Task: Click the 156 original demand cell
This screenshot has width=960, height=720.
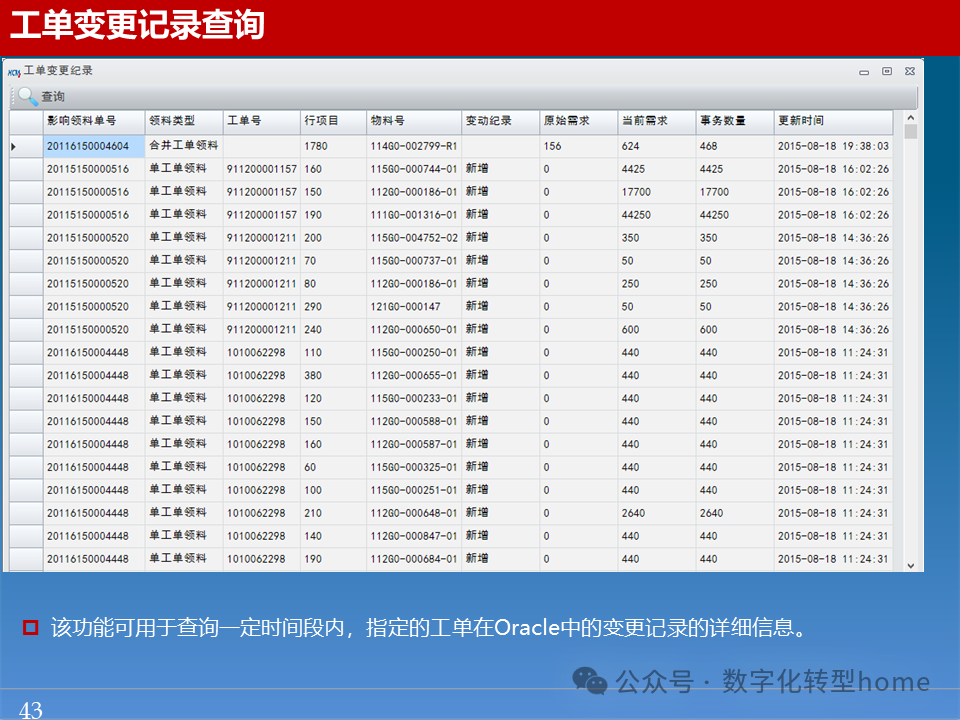Action: (x=578, y=146)
